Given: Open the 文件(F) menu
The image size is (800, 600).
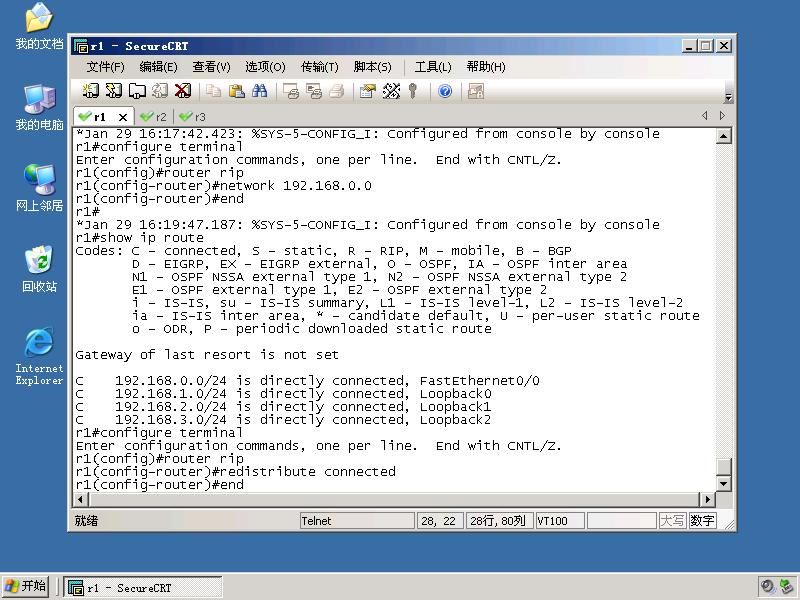Looking at the screenshot, I should click(x=106, y=67).
